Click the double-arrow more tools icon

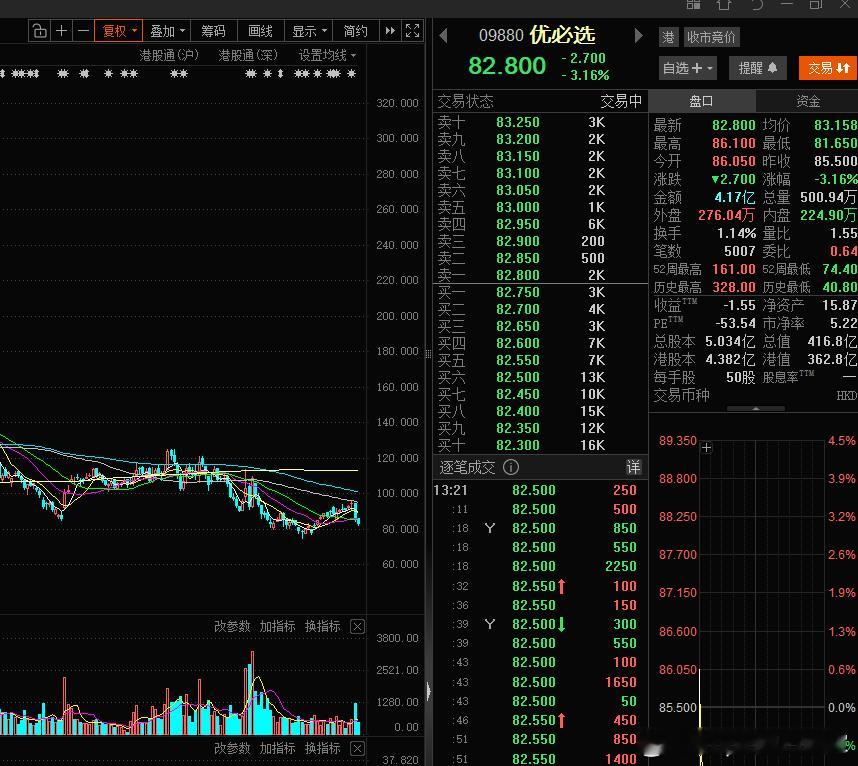(390, 31)
